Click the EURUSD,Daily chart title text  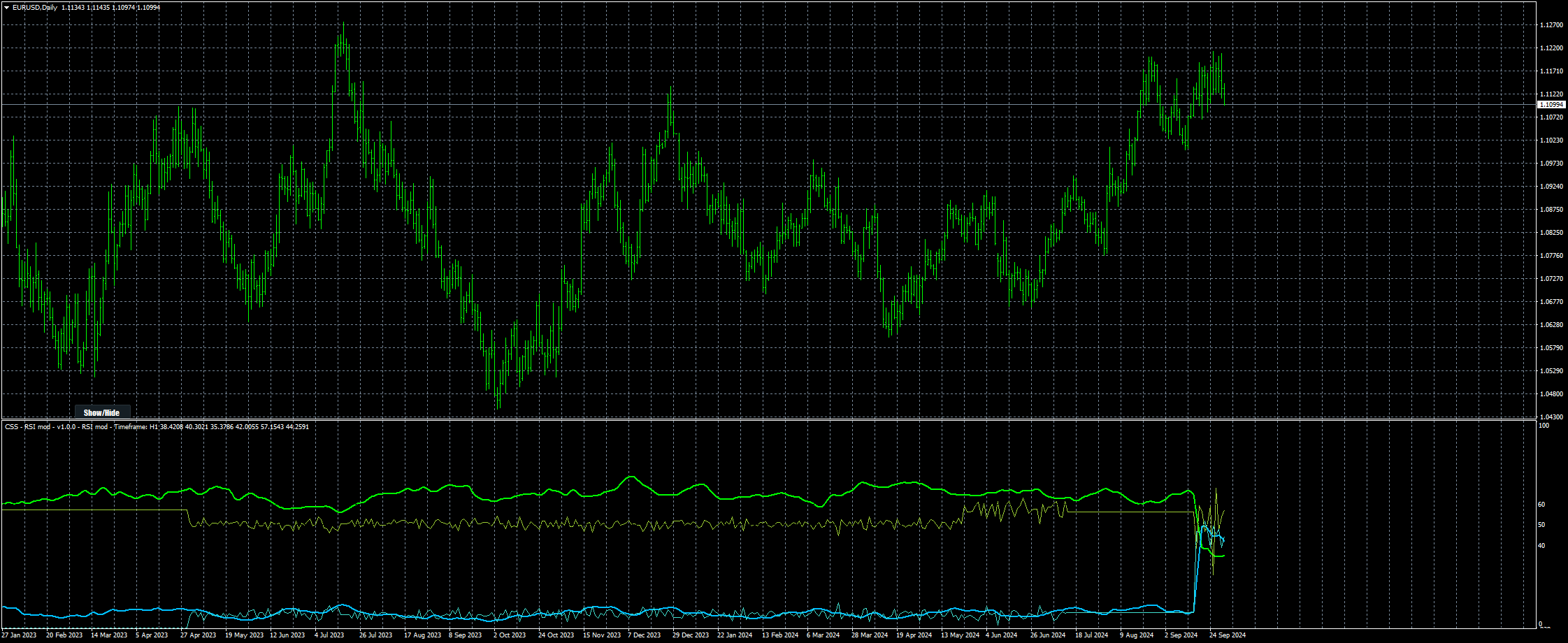pos(35,8)
